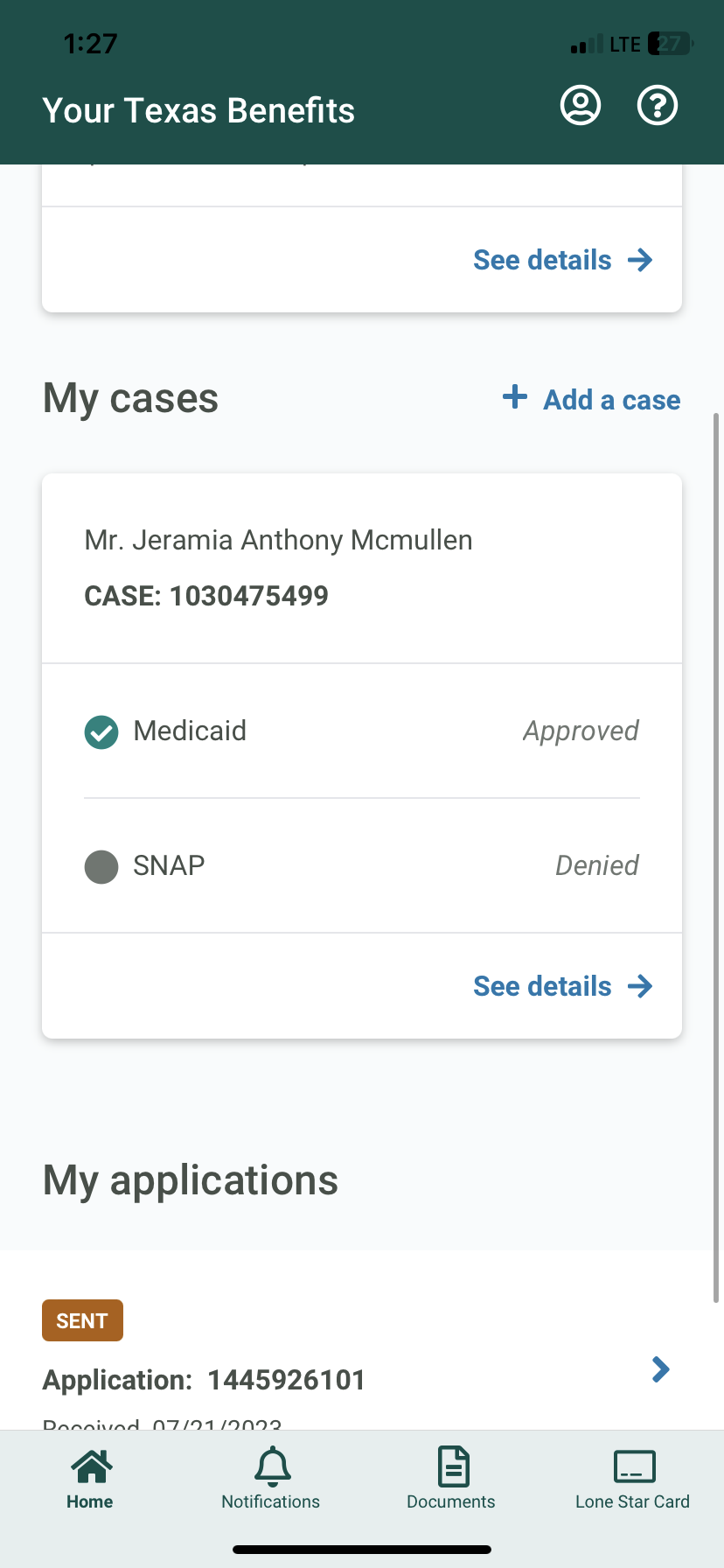Open Notifications bell icon
The width and height of the screenshot is (724, 1568).
(273, 1466)
